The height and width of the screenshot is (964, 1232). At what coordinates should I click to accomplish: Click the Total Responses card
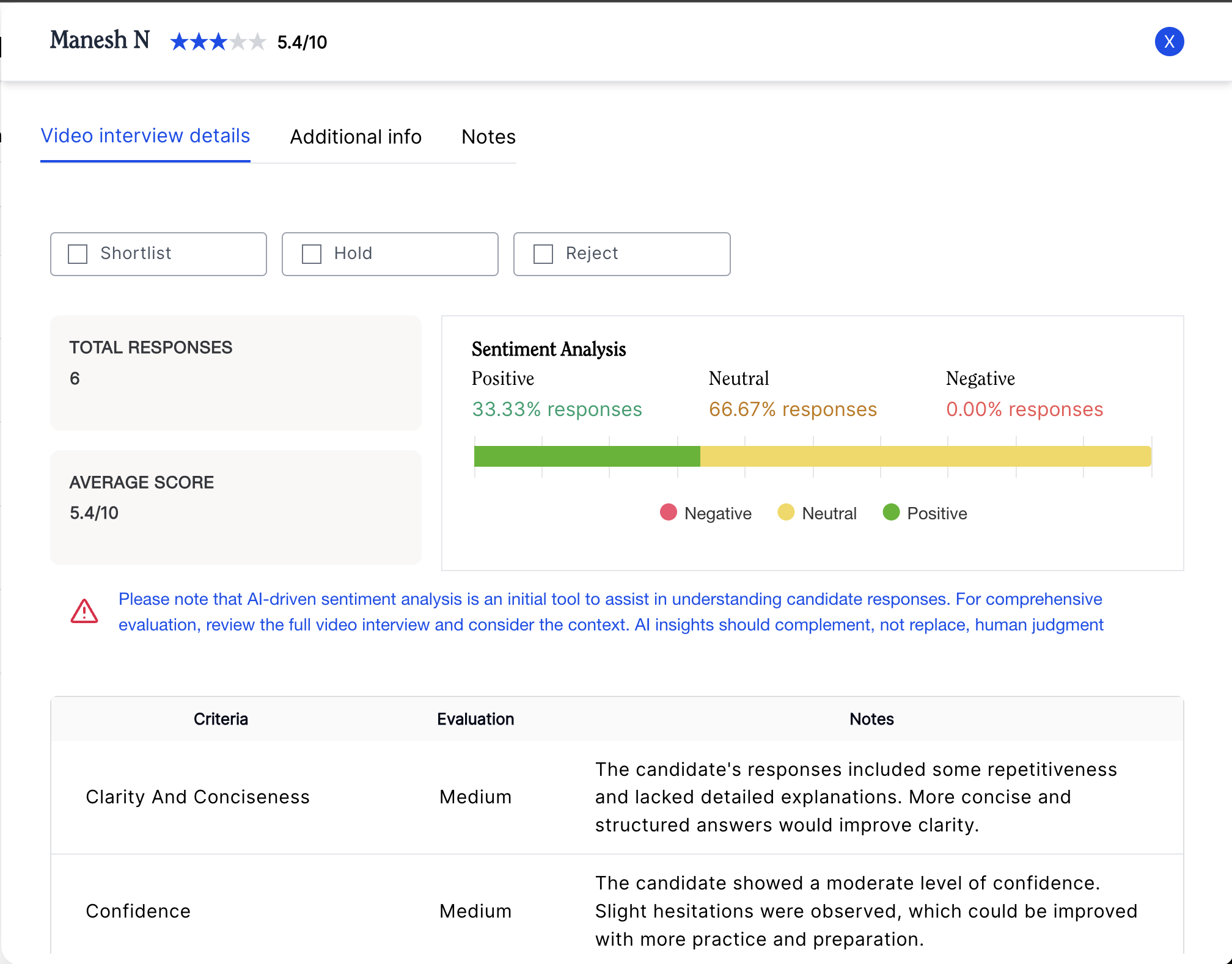[x=235, y=373]
